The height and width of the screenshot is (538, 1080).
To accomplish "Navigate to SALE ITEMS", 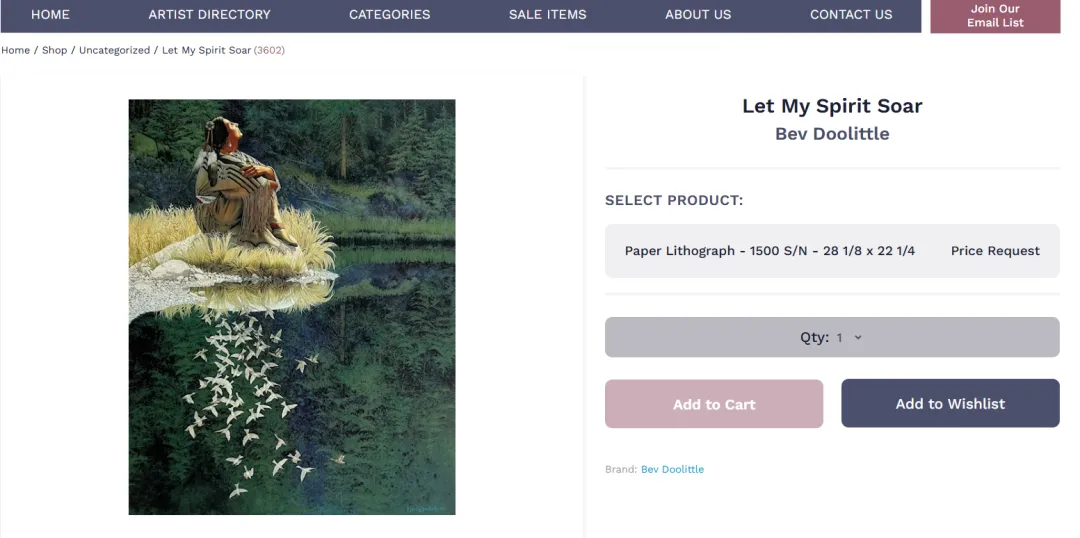I will (x=547, y=15).
